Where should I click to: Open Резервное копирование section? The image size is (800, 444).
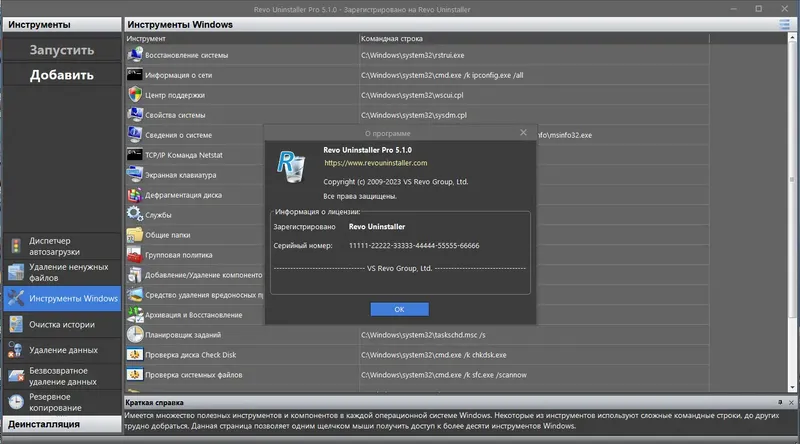[62, 402]
